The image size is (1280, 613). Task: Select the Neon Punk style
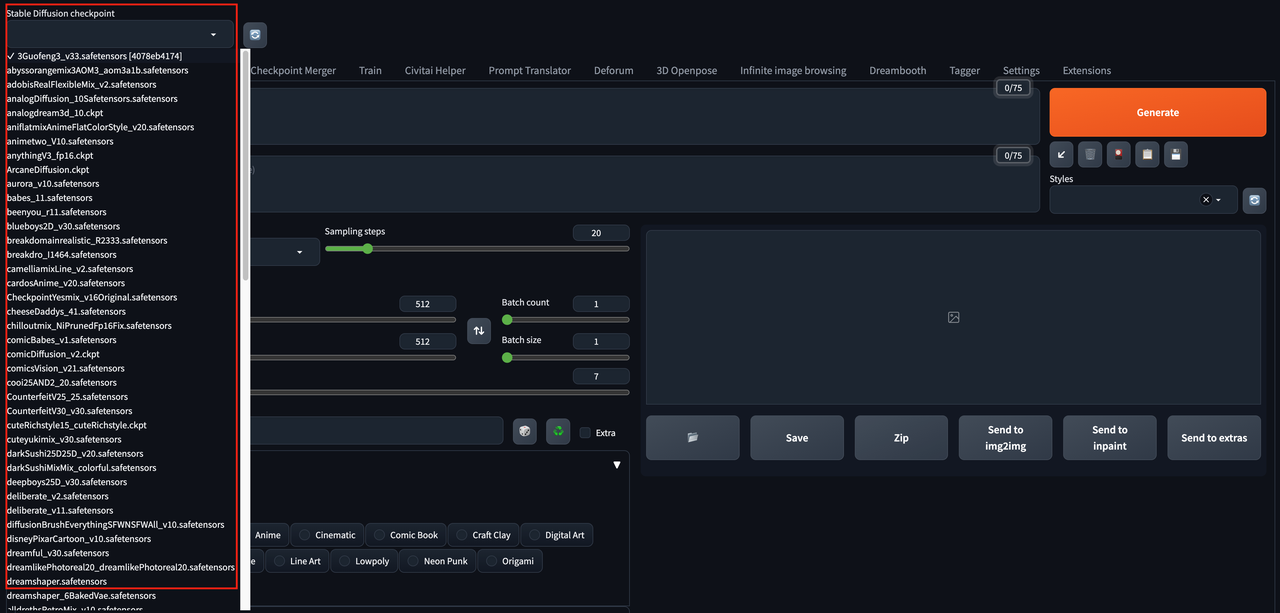coord(437,561)
